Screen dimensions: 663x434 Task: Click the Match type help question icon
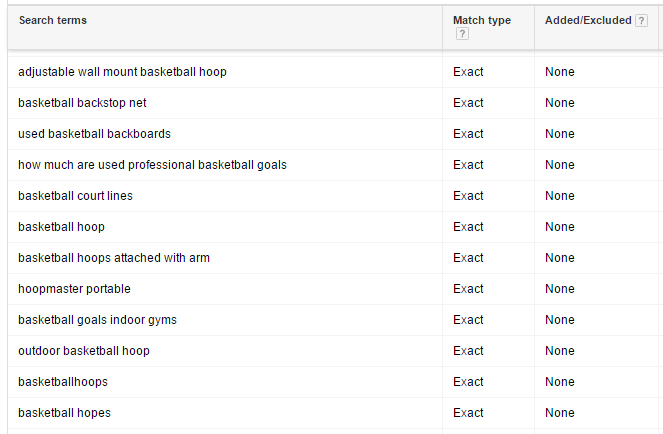(462, 34)
